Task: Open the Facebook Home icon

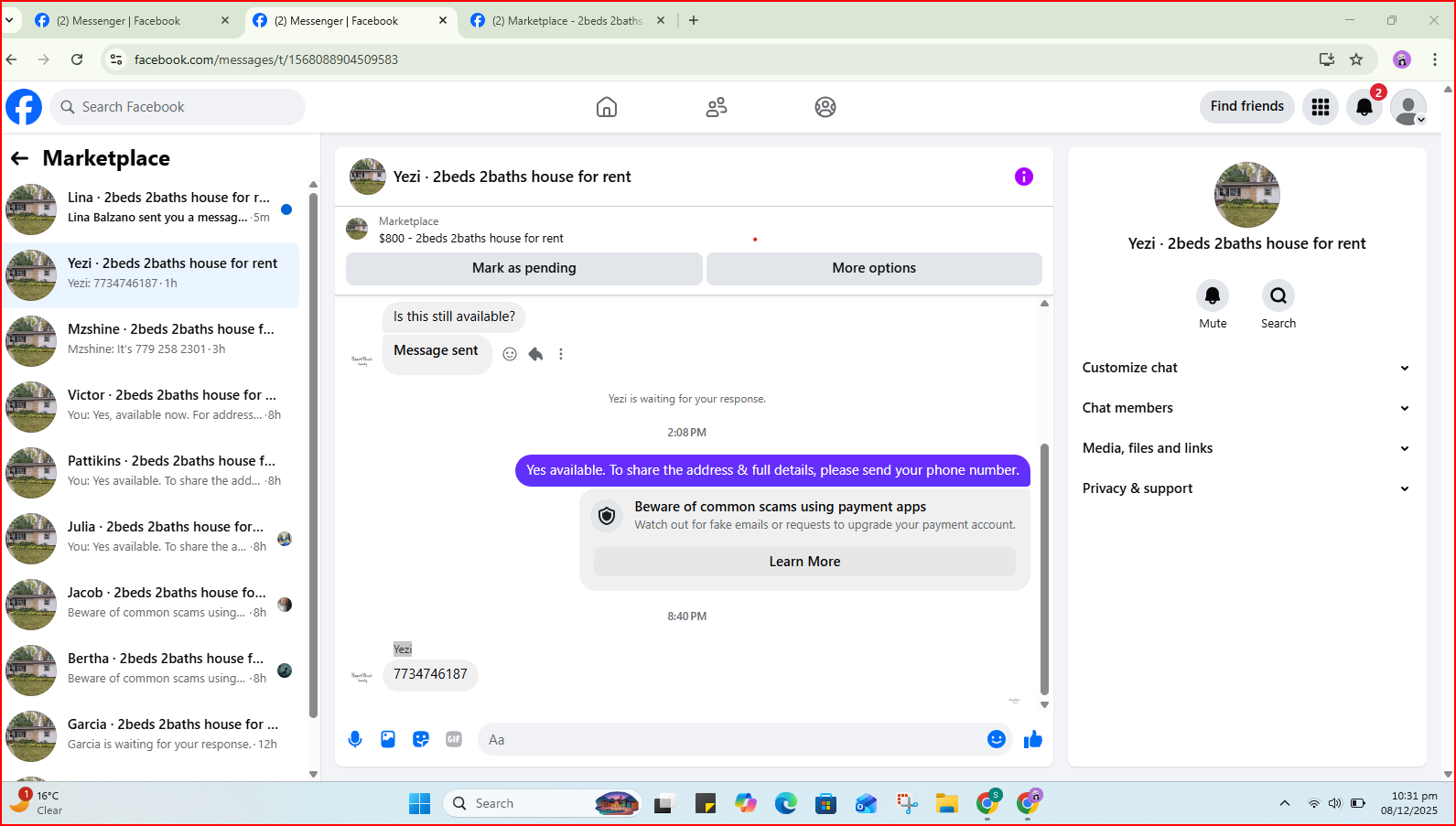Action: [607, 107]
